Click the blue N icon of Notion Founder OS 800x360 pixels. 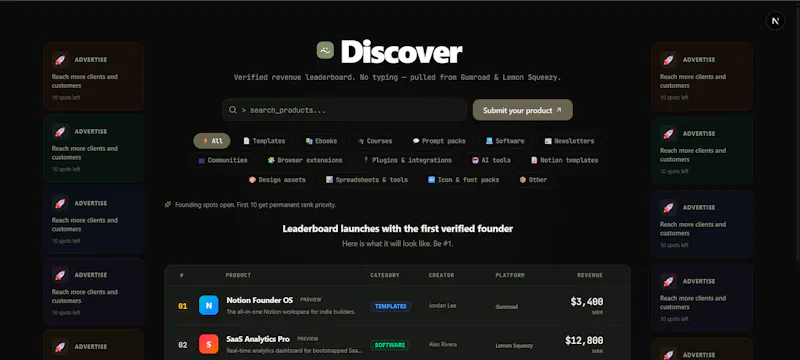(209, 305)
